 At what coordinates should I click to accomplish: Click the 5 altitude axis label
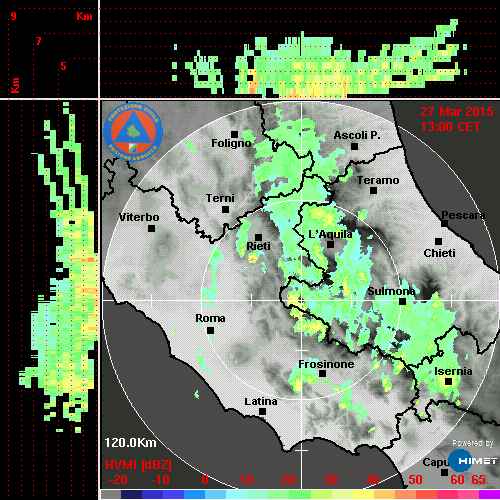[x=63, y=66]
